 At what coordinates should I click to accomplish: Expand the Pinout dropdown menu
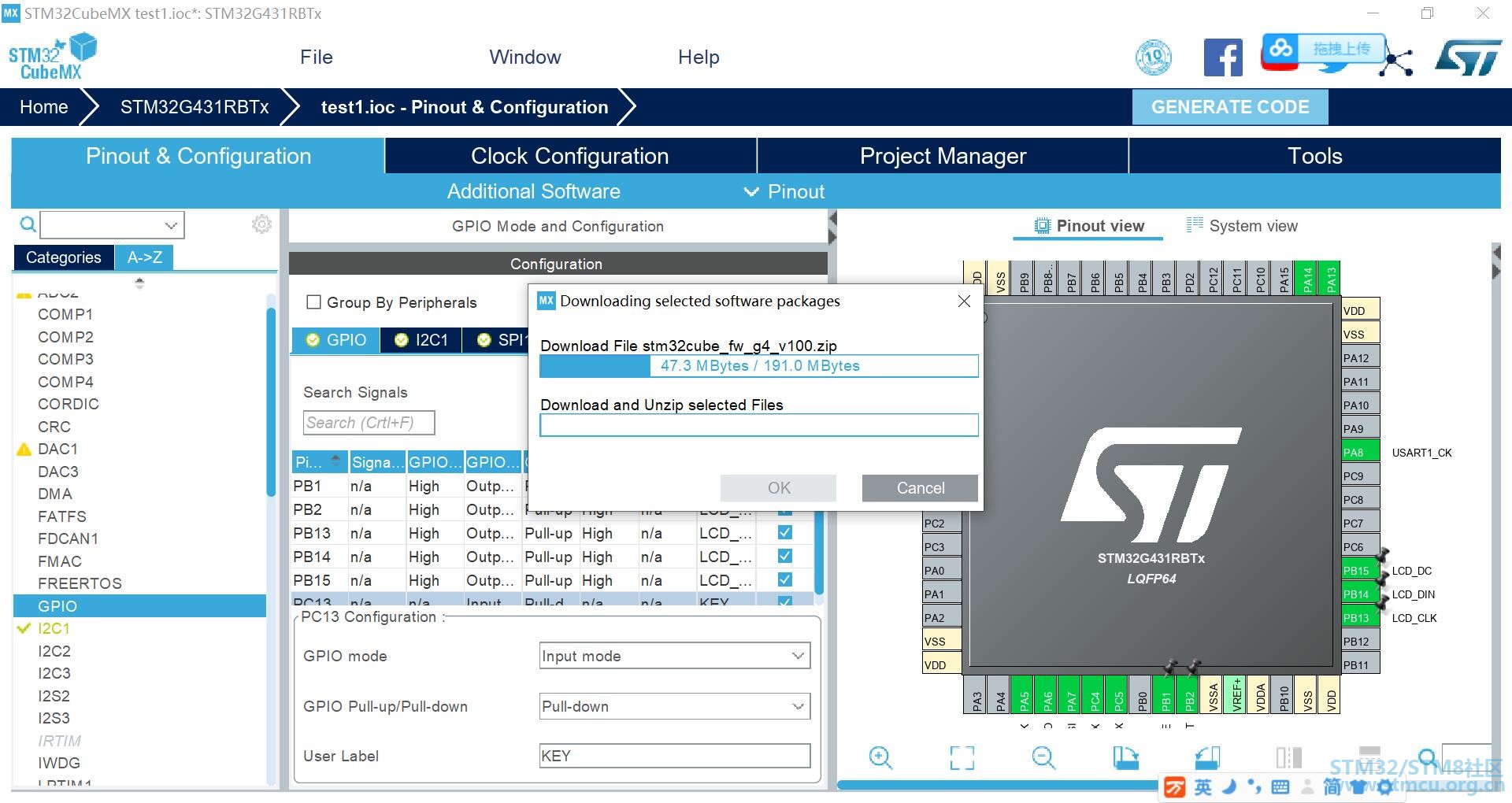click(x=785, y=191)
